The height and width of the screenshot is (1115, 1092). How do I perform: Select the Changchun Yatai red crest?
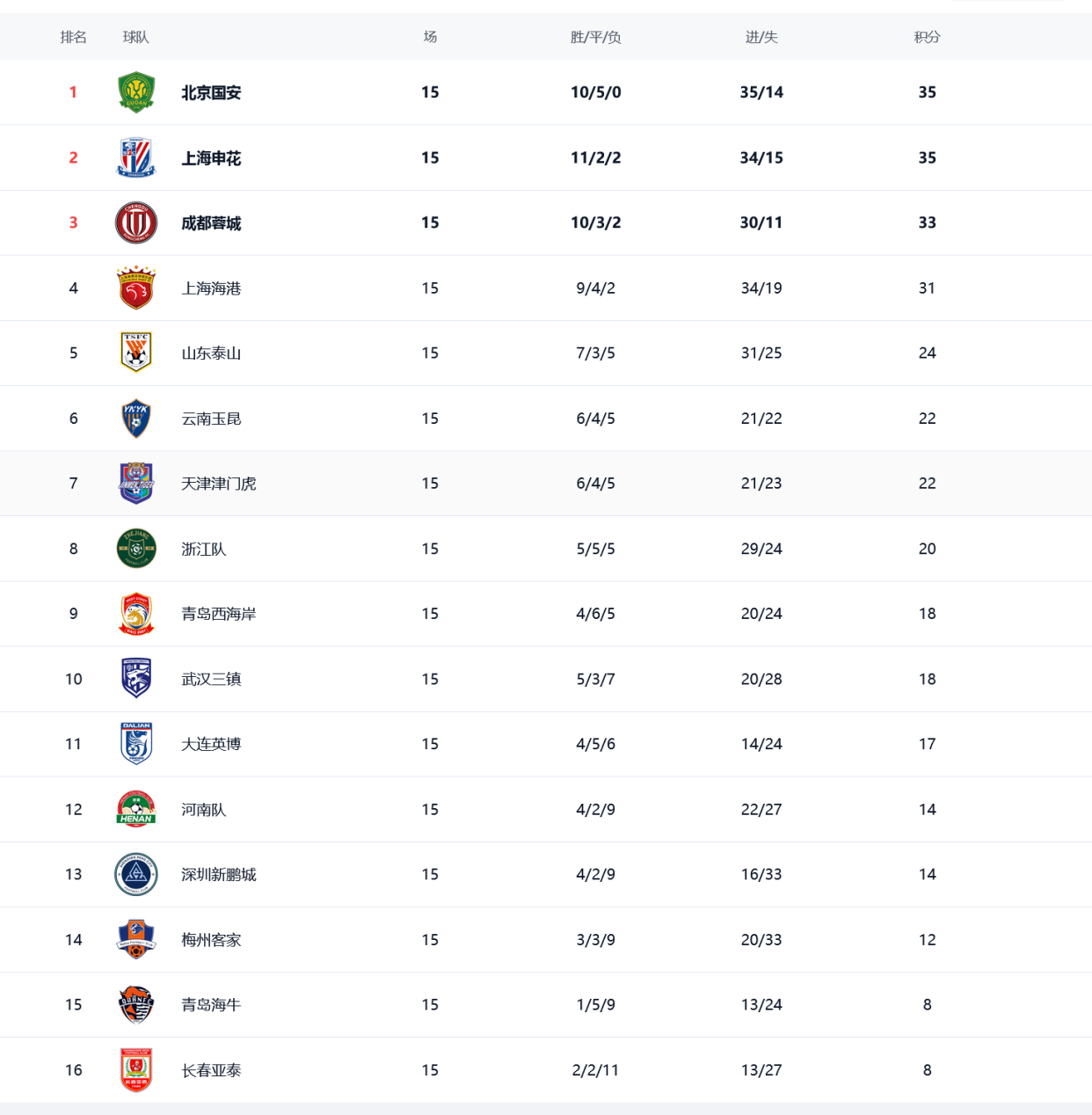(x=136, y=1070)
